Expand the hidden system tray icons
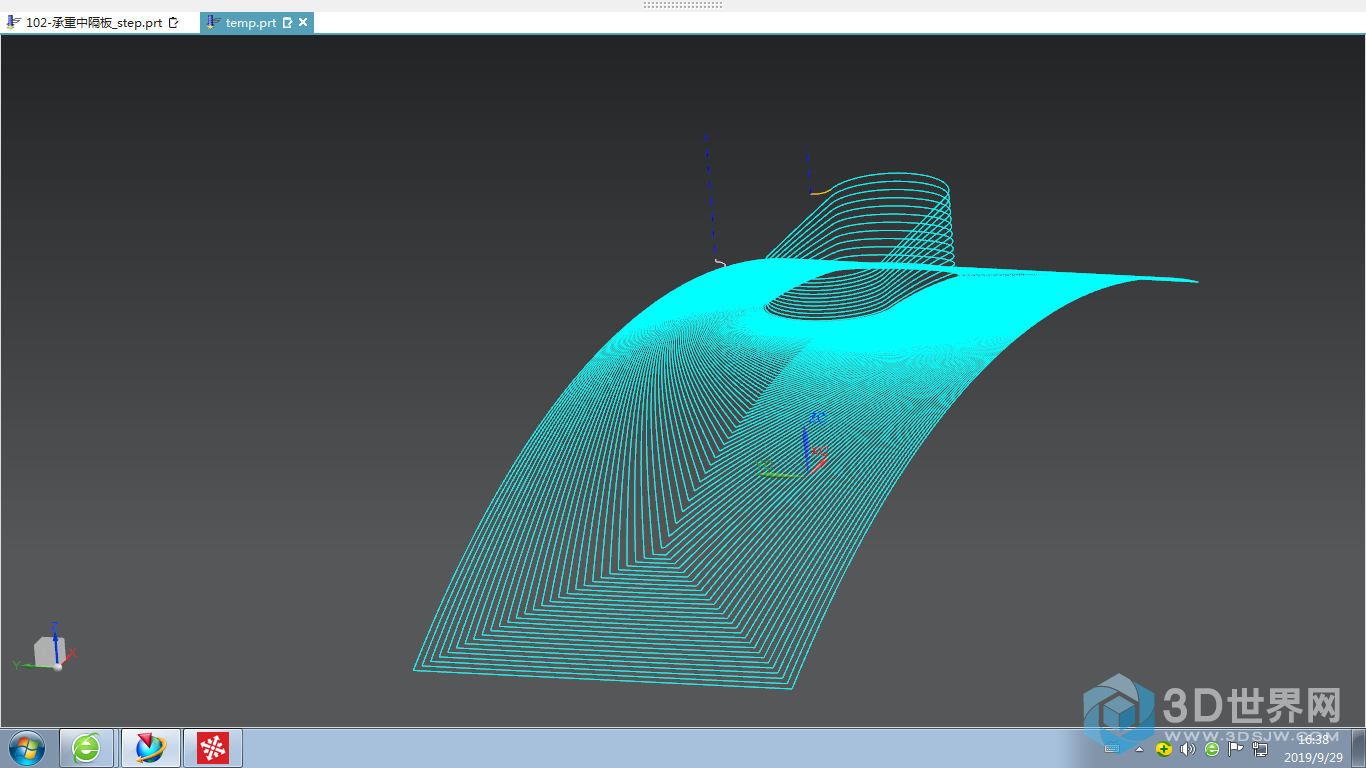 pos(1139,749)
